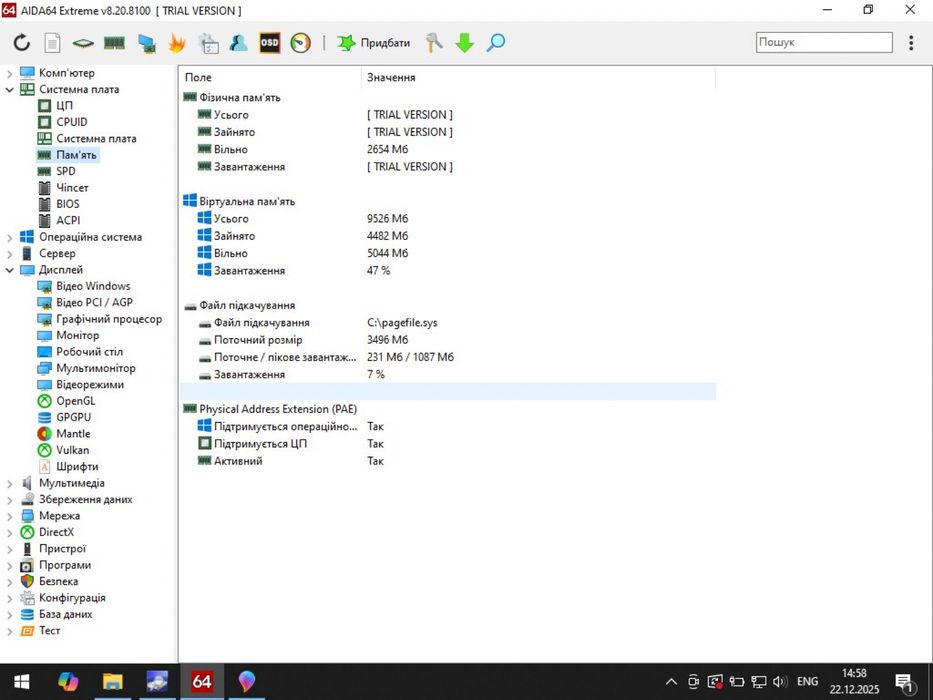Click the База даних tree icon
This screenshot has height=700, width=933.
pos(27,614)
